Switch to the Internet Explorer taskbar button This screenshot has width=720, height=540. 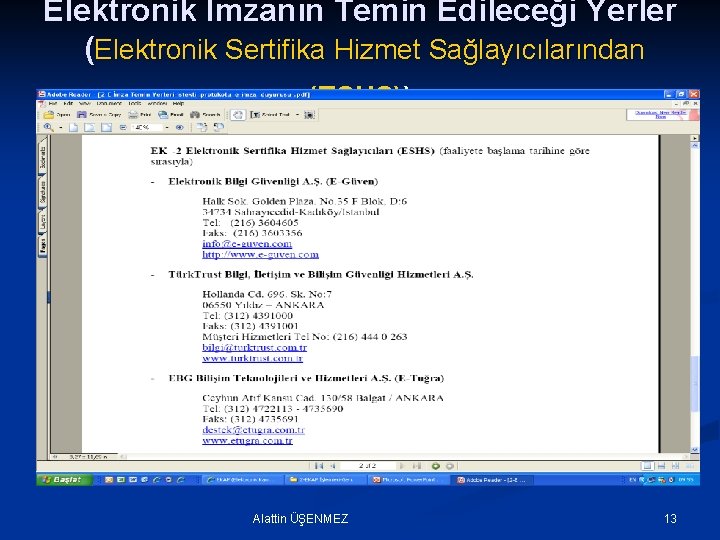pyautogui.click(x=242, y=480)
